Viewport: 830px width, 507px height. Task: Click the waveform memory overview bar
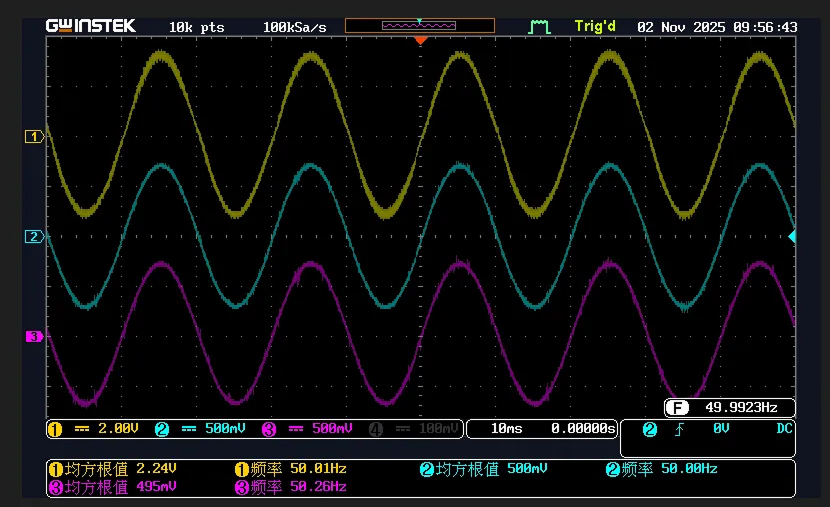[420, 25]
